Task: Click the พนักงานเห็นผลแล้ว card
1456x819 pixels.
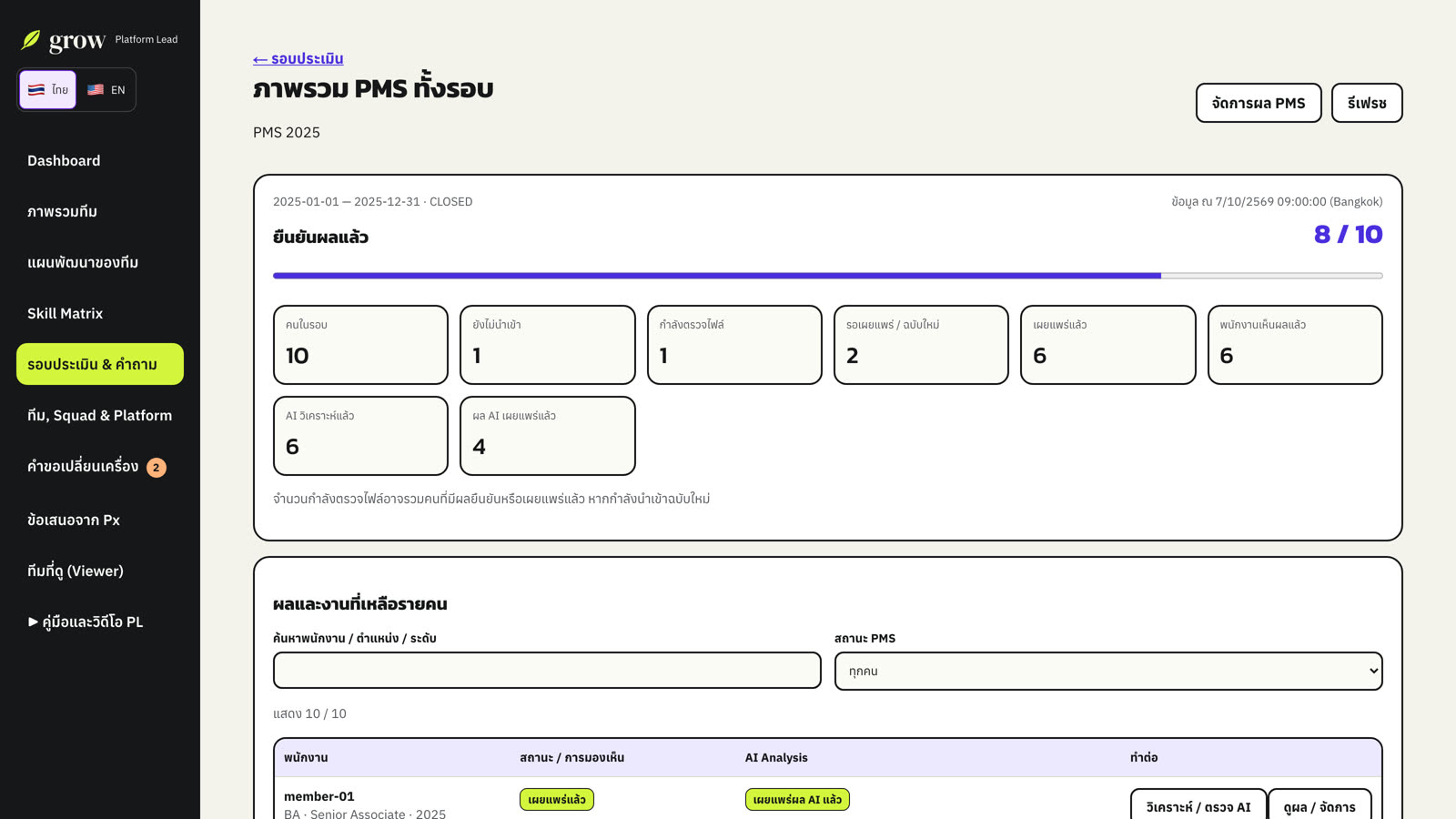Action: pyautogui.click(x=1295, y=345)
